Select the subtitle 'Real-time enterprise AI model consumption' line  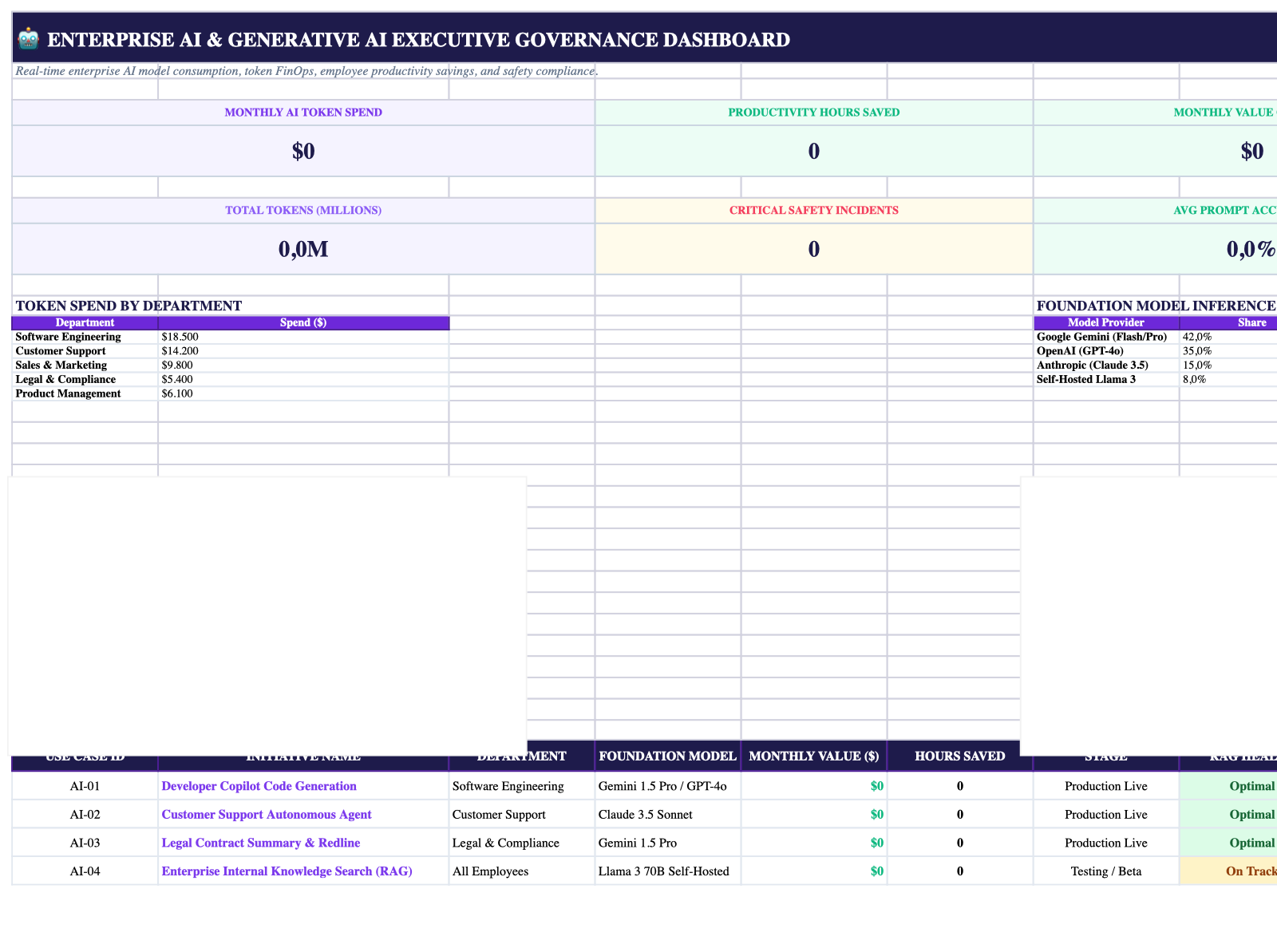click(x=306, y=71)
